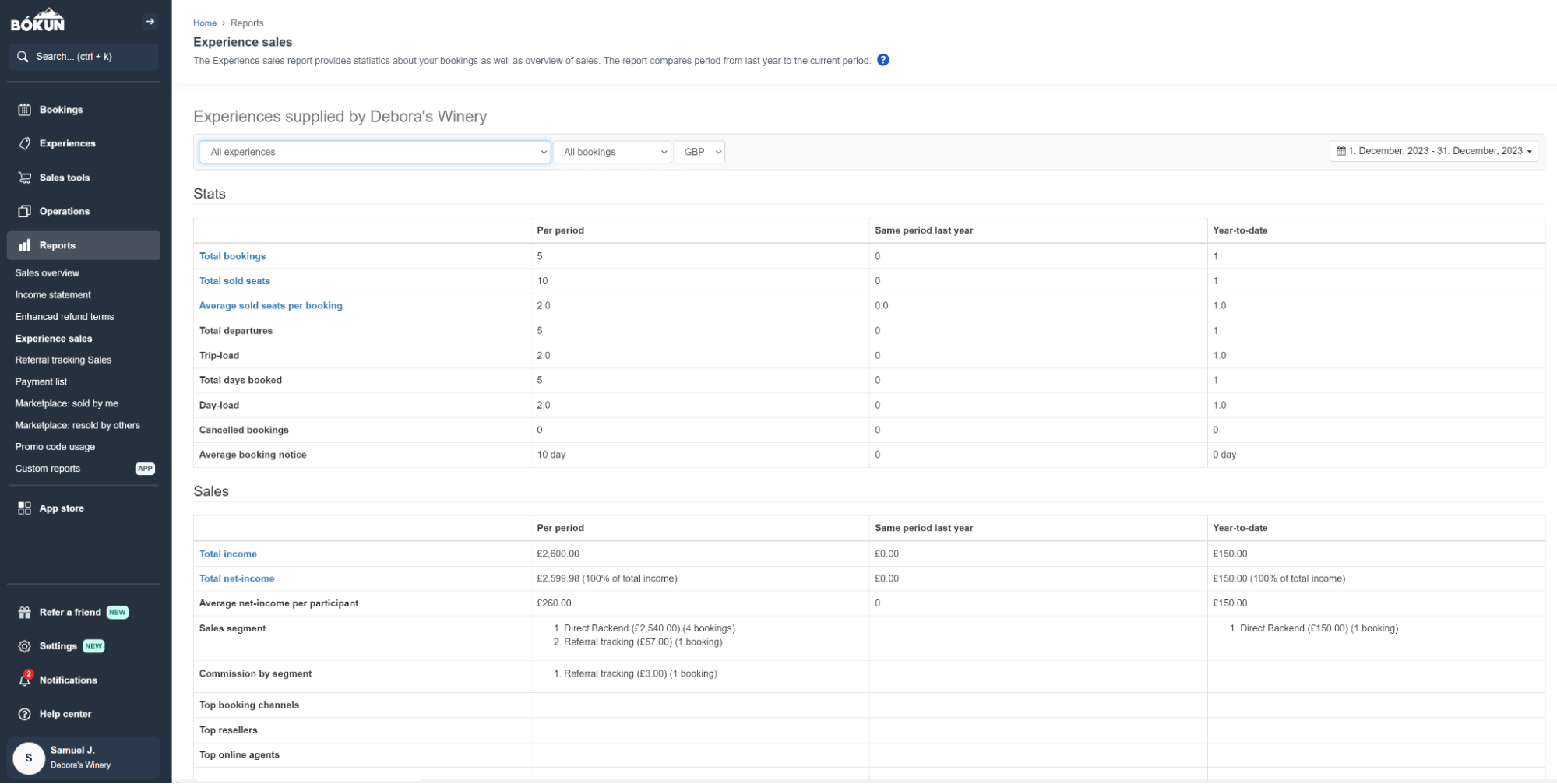
Task: Navigate to Home via the breadcrumb
Action: click(x=205, y=23)
